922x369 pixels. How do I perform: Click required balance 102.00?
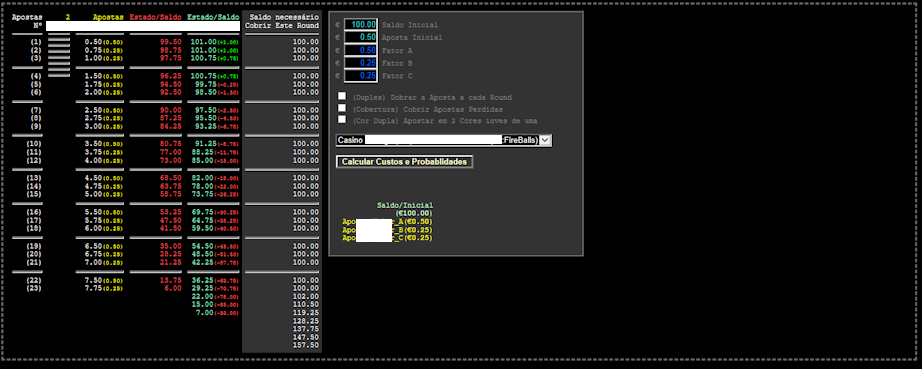click(x=306, y=297)
